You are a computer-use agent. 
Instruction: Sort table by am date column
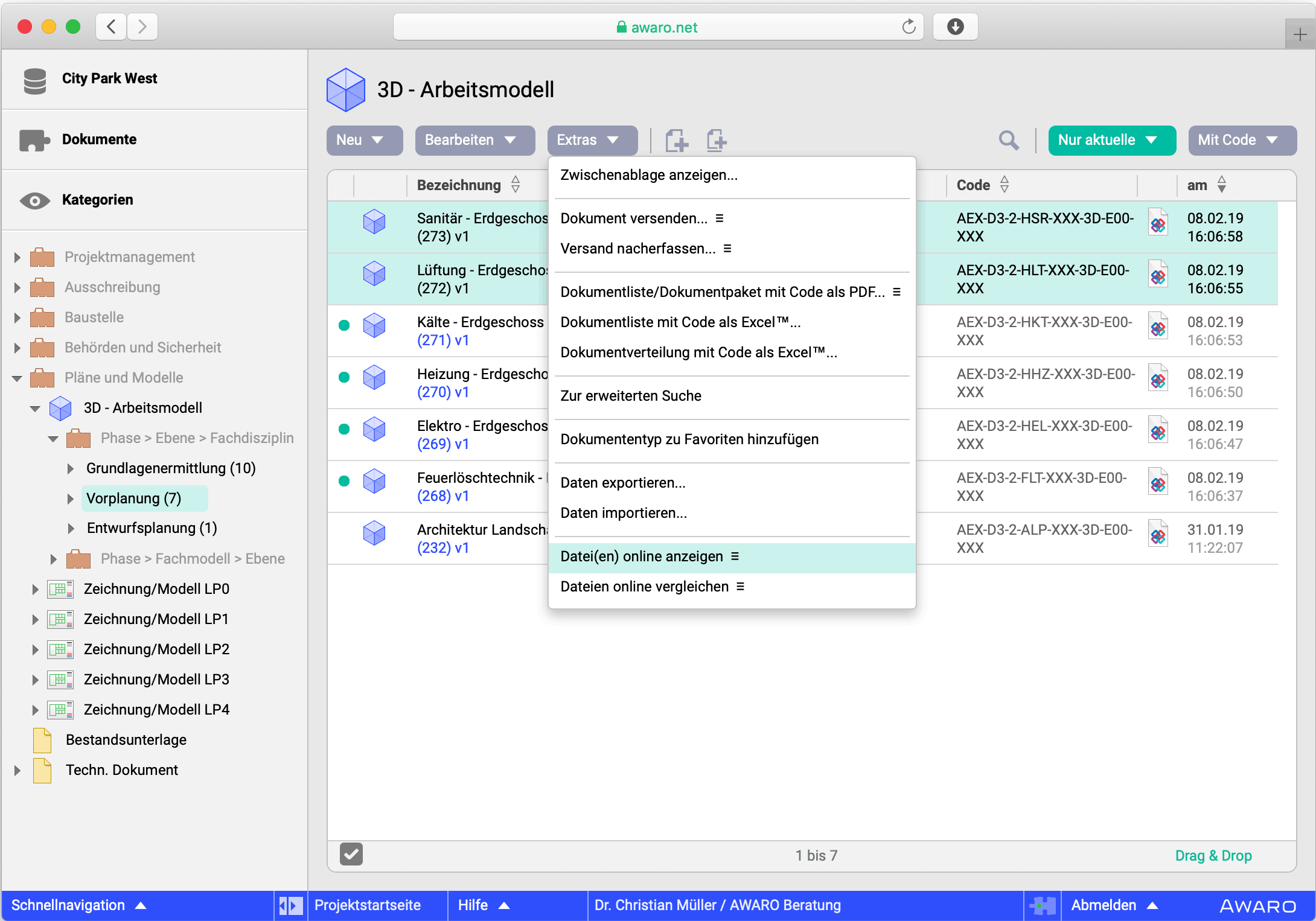pos(1206,185)
